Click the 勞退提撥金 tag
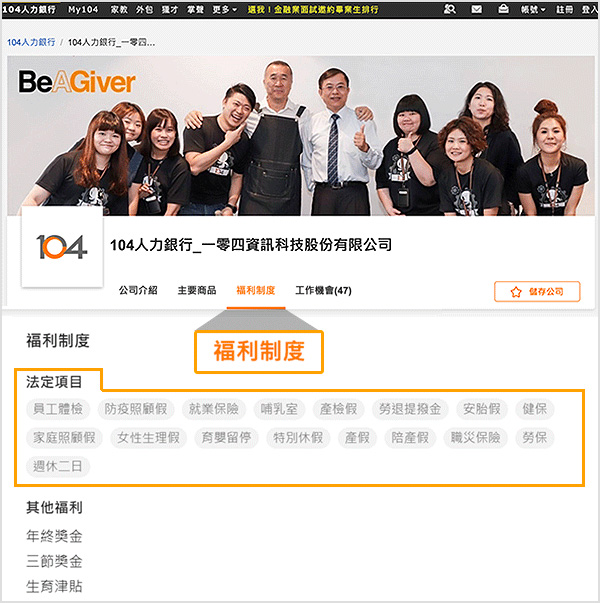The height and width of the screenshot is (603, 600). pos(410,409)
